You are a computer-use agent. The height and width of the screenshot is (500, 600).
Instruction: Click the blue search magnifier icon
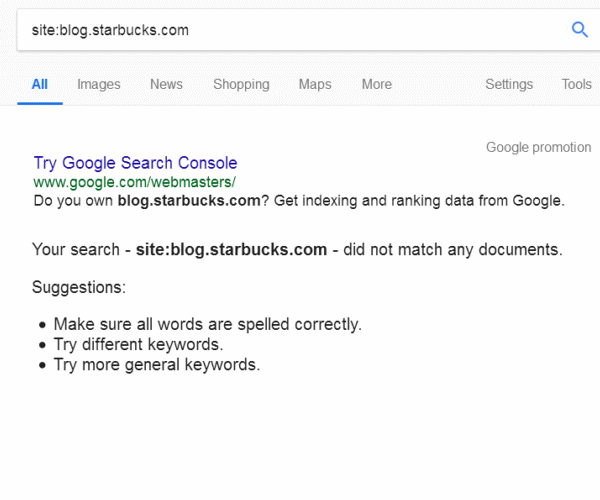tap(579, 30)
